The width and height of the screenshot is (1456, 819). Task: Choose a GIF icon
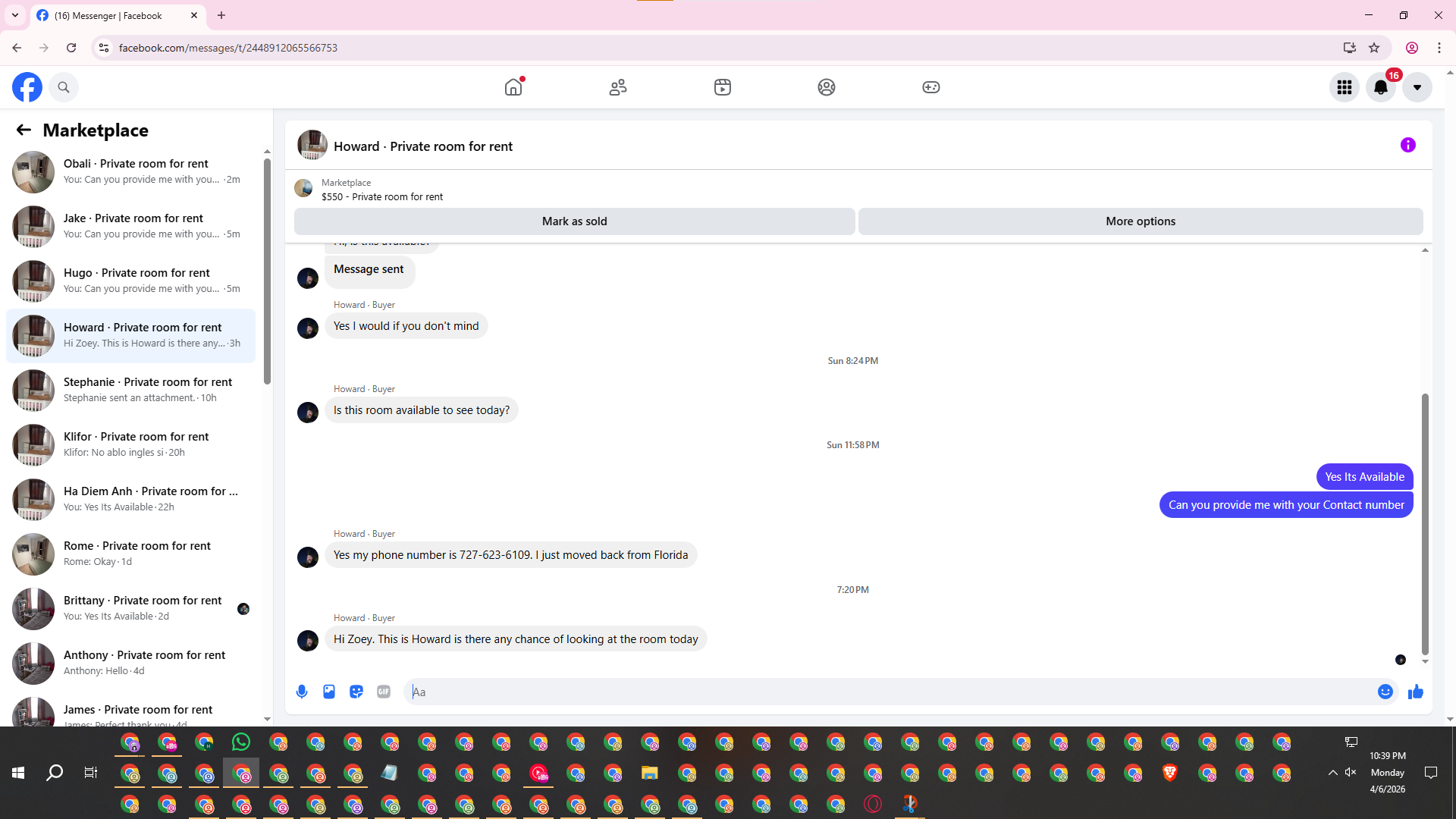click(x=384, y=692)
